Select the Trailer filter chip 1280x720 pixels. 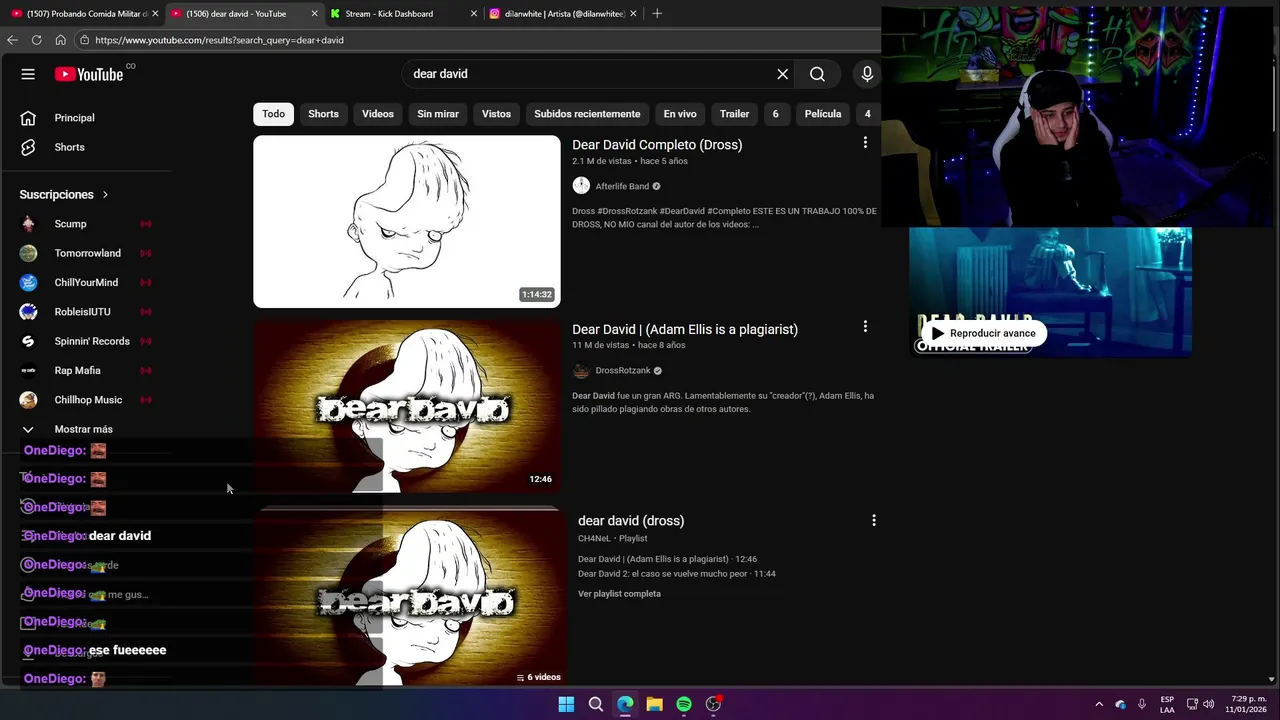pyautogui.click(x=734, y=114)
